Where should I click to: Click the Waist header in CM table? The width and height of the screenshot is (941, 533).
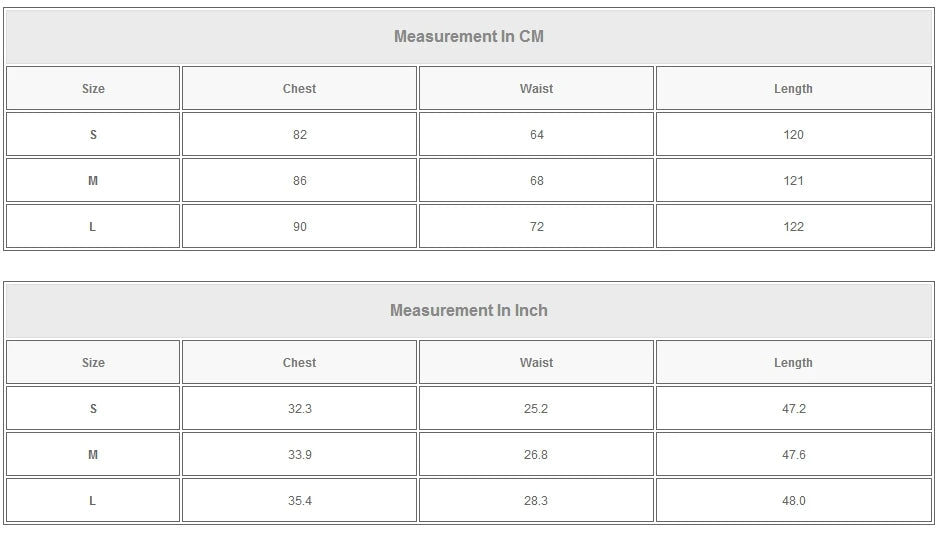536,89
